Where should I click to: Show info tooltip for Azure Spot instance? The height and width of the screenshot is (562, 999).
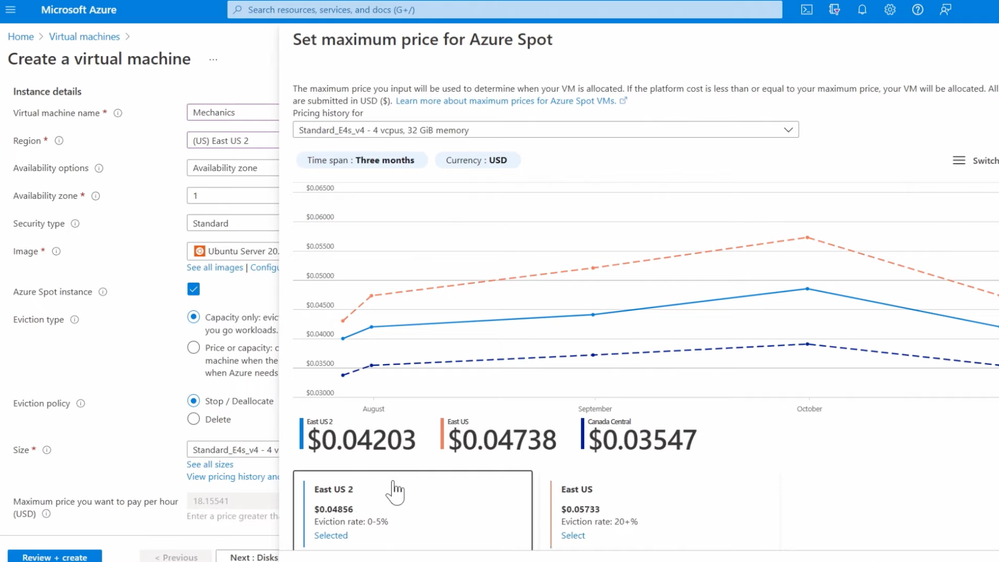pos(103,292)
